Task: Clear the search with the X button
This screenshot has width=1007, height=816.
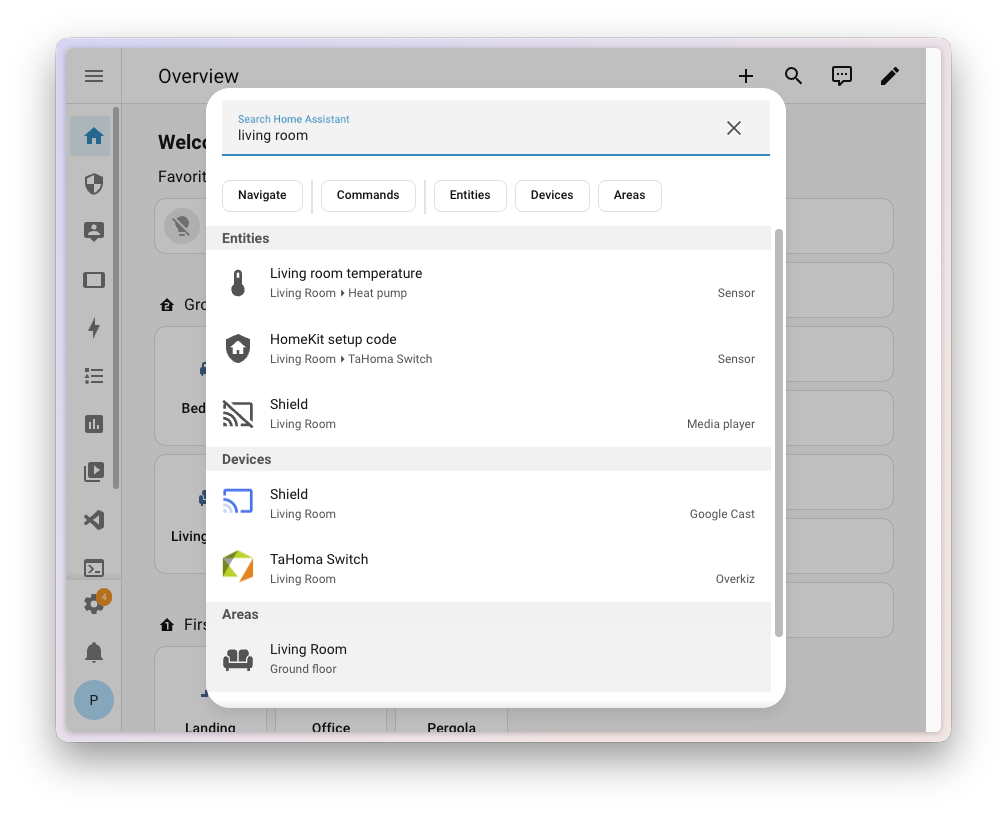Action: coord(733,128)
